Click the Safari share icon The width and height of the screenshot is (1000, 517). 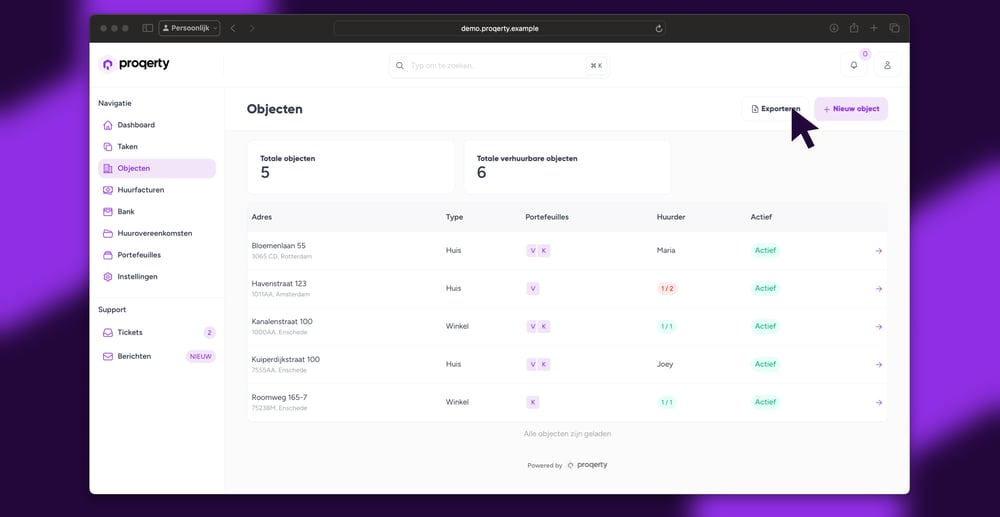coord(854,28)
